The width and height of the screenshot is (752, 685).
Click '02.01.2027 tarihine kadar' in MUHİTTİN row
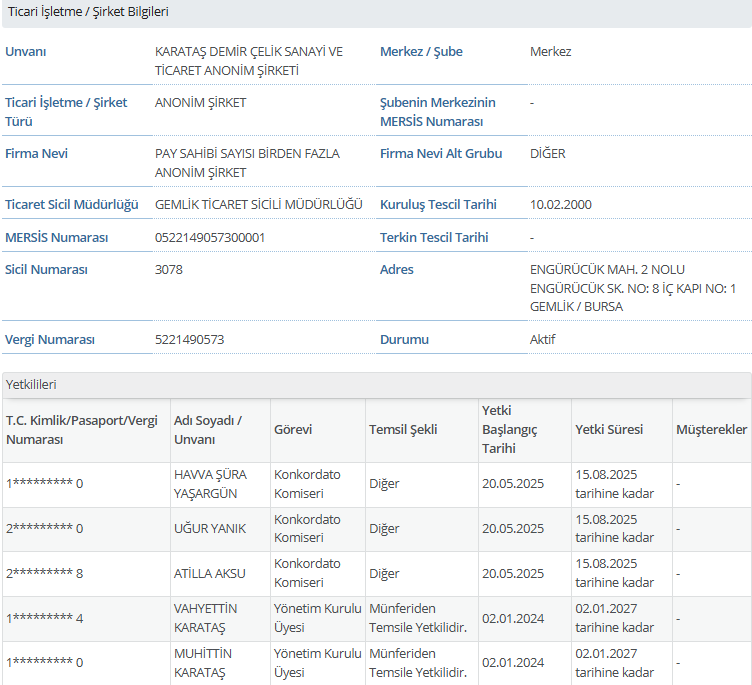coord(614,663)
